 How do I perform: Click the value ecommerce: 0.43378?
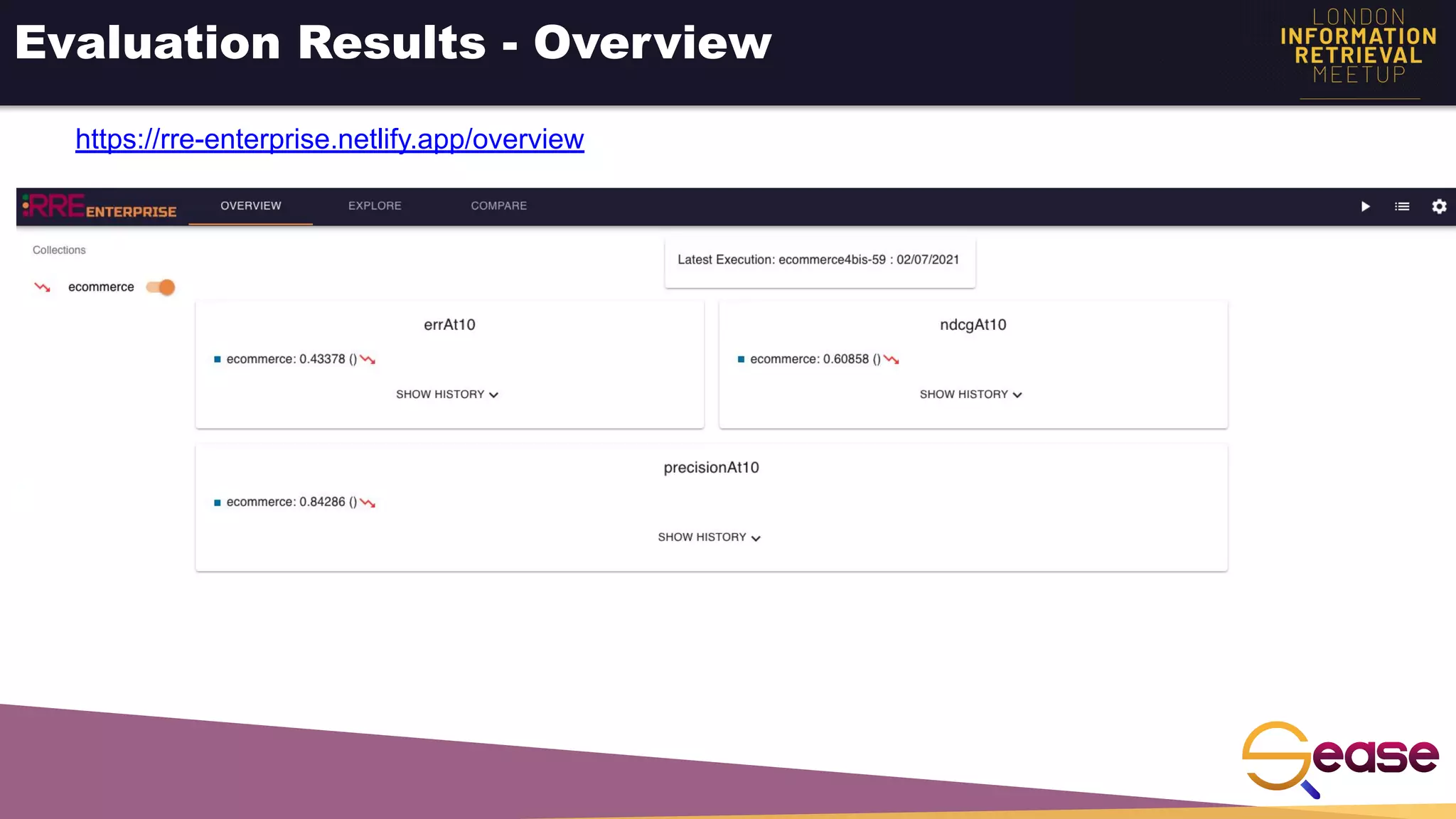[x=286, y=360]
